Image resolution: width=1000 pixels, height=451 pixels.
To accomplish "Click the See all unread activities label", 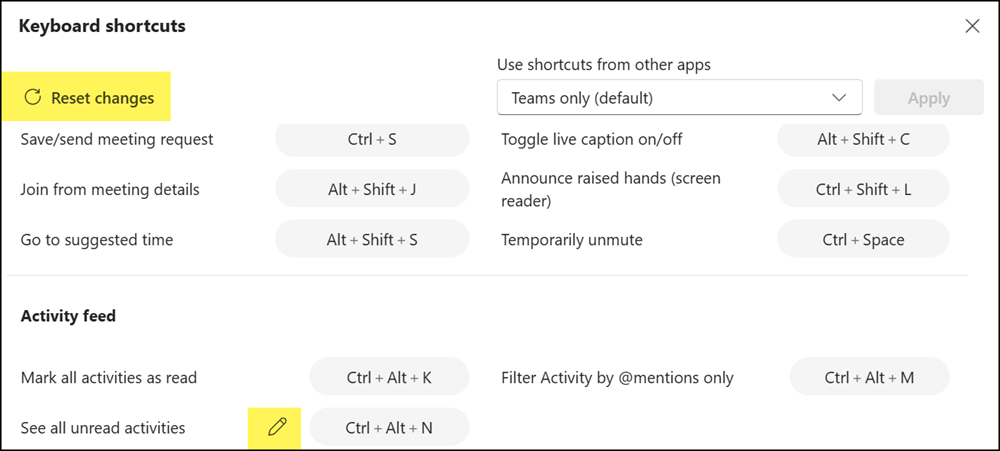I will (103, 427).
